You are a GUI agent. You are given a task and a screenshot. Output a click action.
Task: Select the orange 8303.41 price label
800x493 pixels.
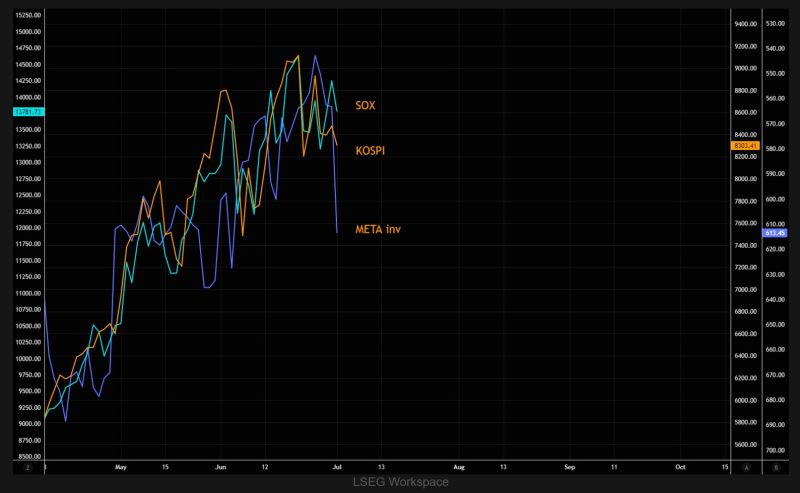pos(745,145)
